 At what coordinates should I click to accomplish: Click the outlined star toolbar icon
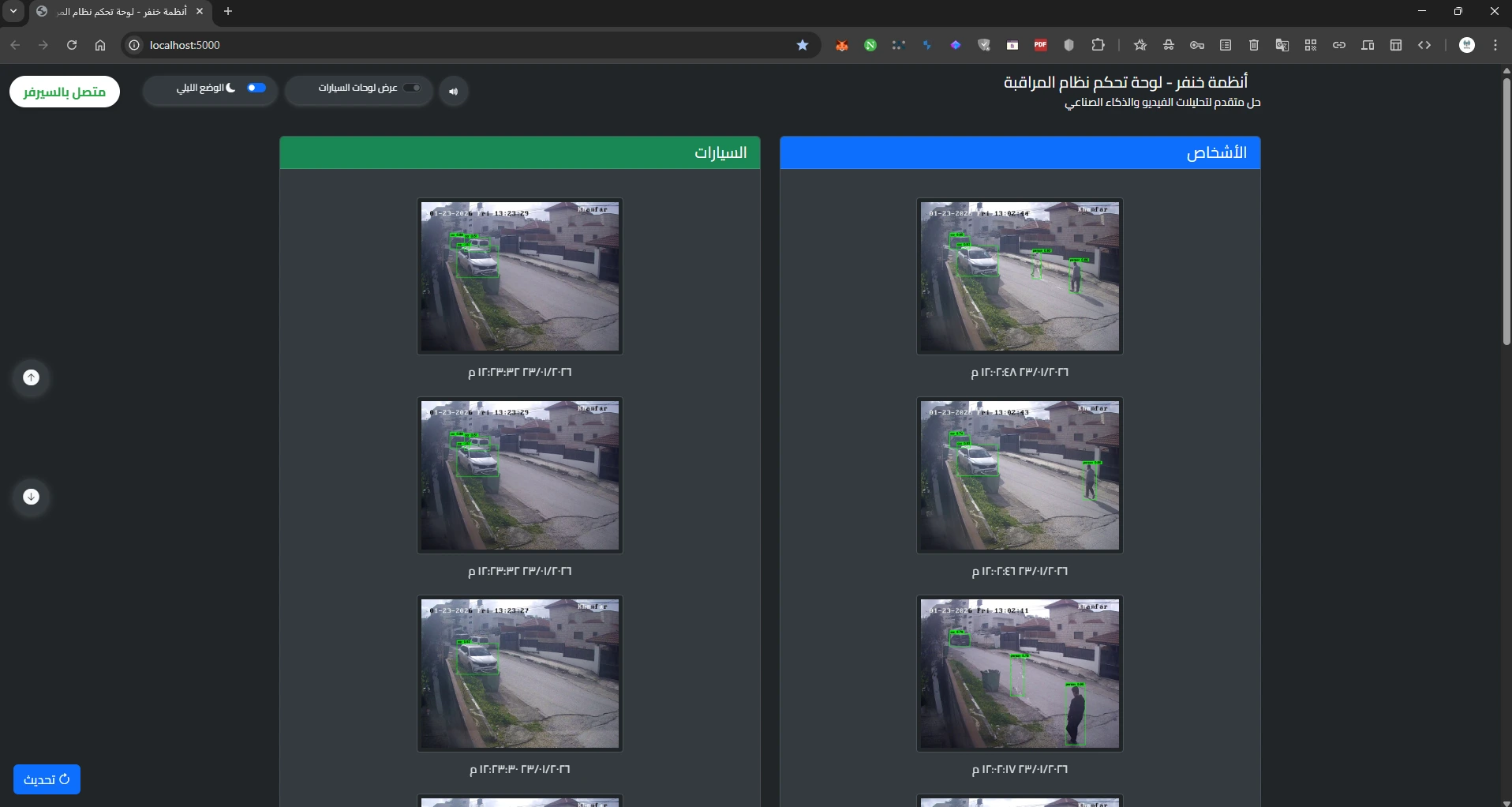point(1140,46)
